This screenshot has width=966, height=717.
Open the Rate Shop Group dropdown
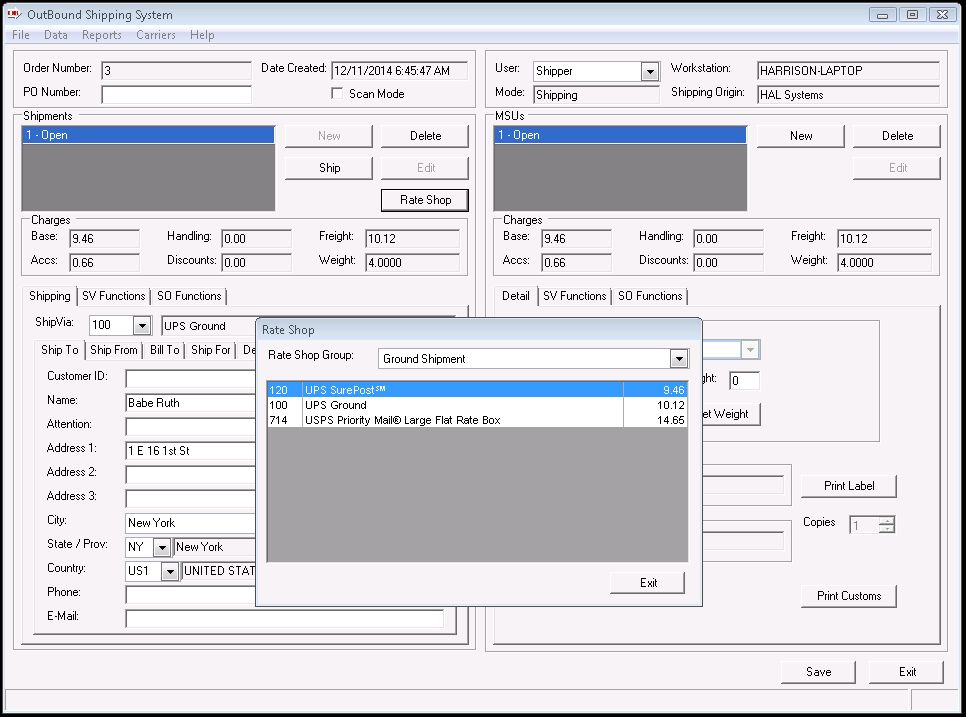[678, 358]
